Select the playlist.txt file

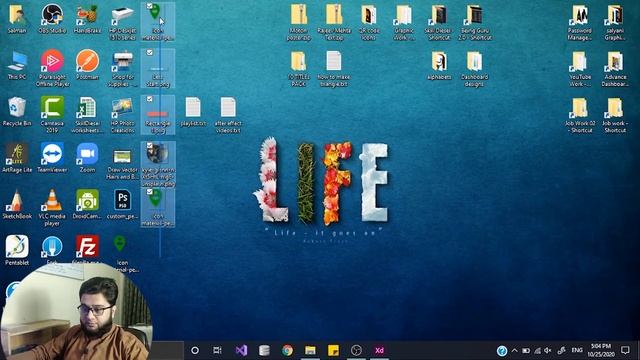[193, 112]
